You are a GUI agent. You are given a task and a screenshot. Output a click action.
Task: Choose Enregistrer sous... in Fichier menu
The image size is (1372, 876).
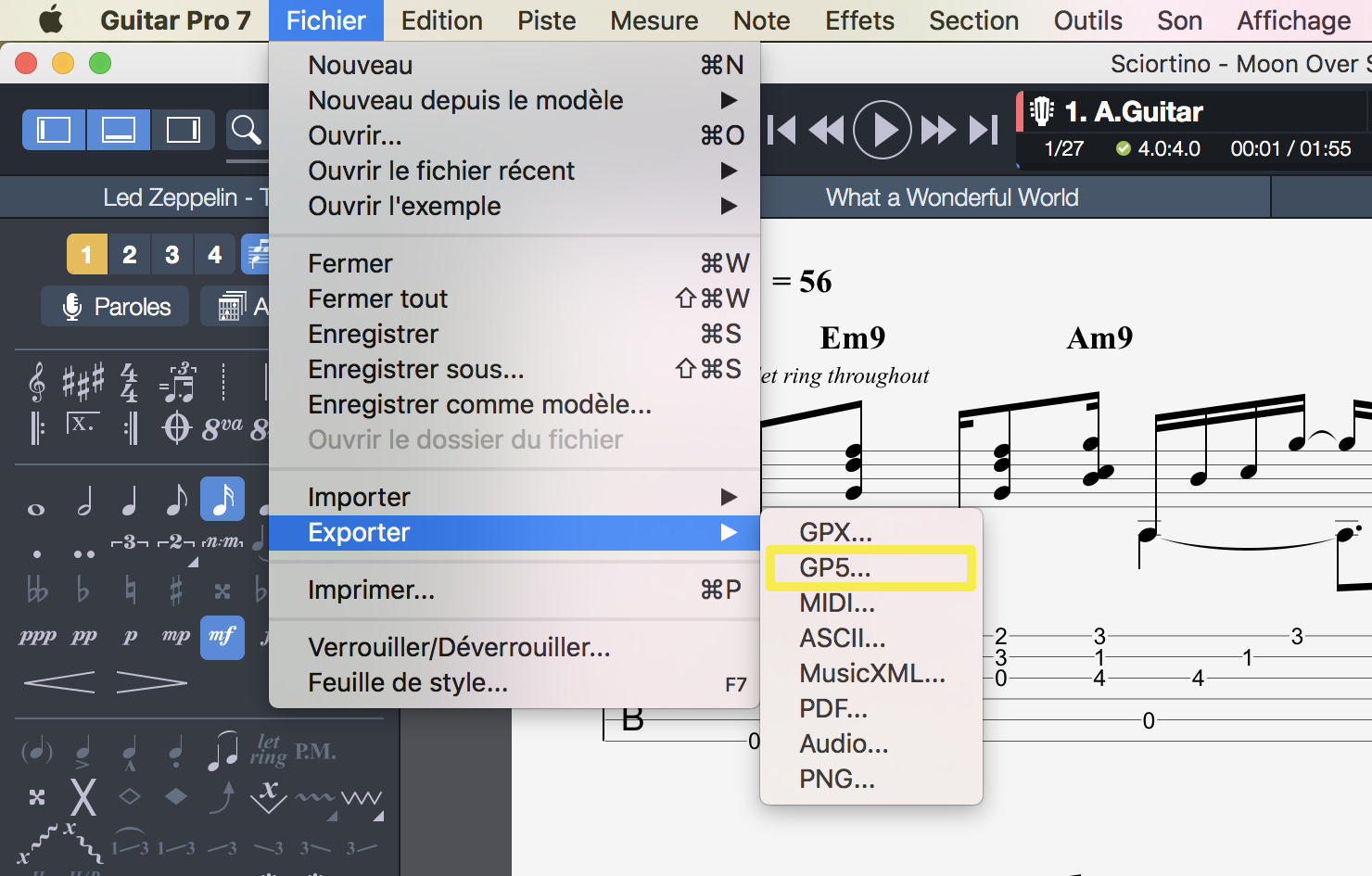514,369
